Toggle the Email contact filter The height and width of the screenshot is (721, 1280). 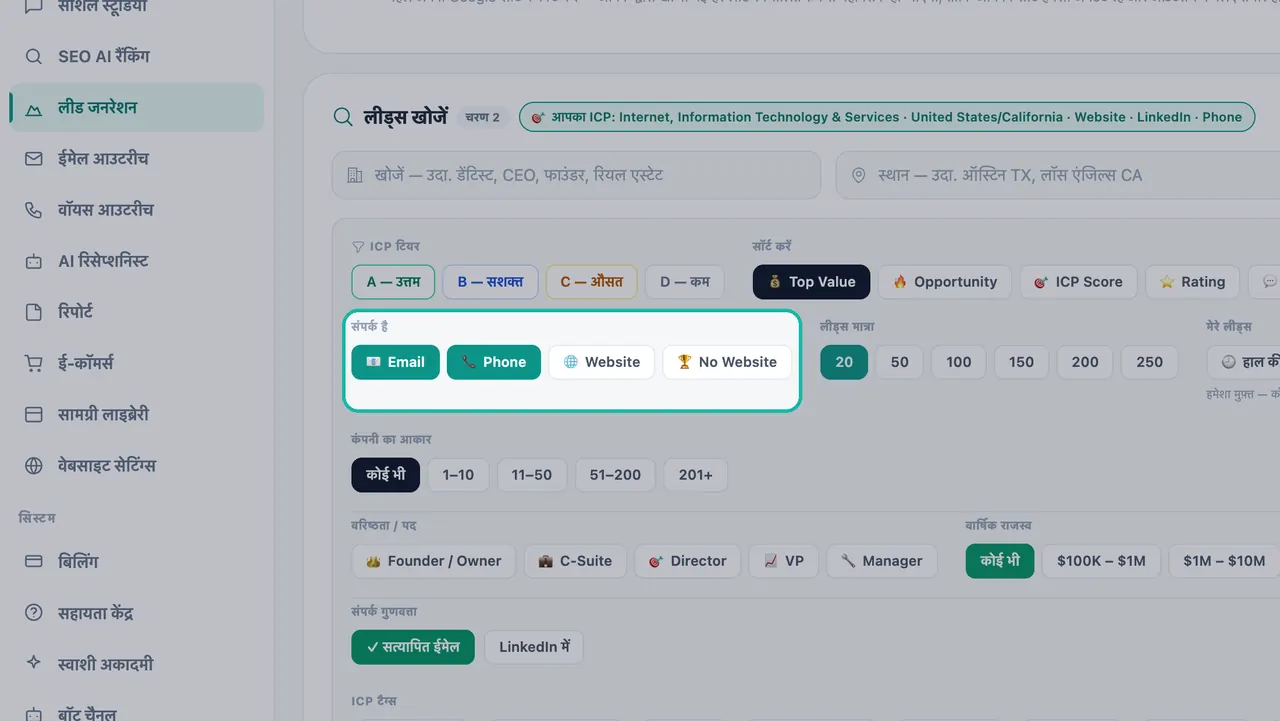[395, 362]
